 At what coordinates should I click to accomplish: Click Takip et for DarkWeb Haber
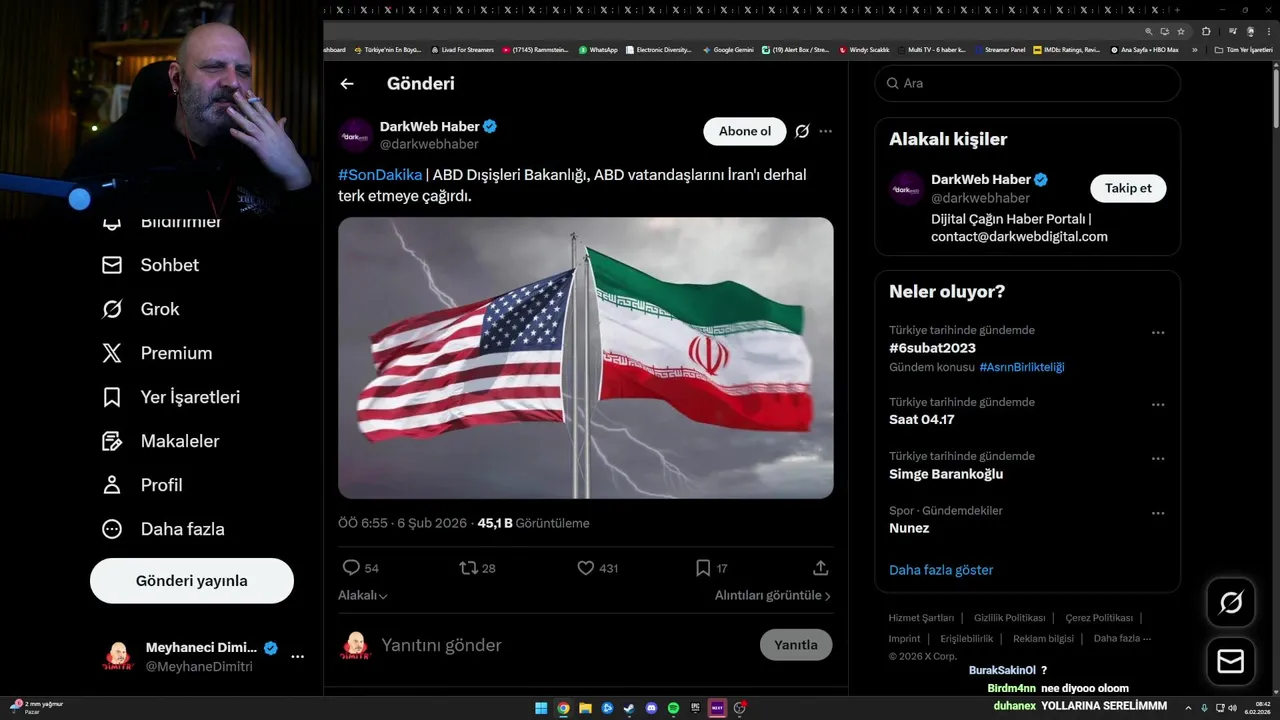pos(1128,188)
